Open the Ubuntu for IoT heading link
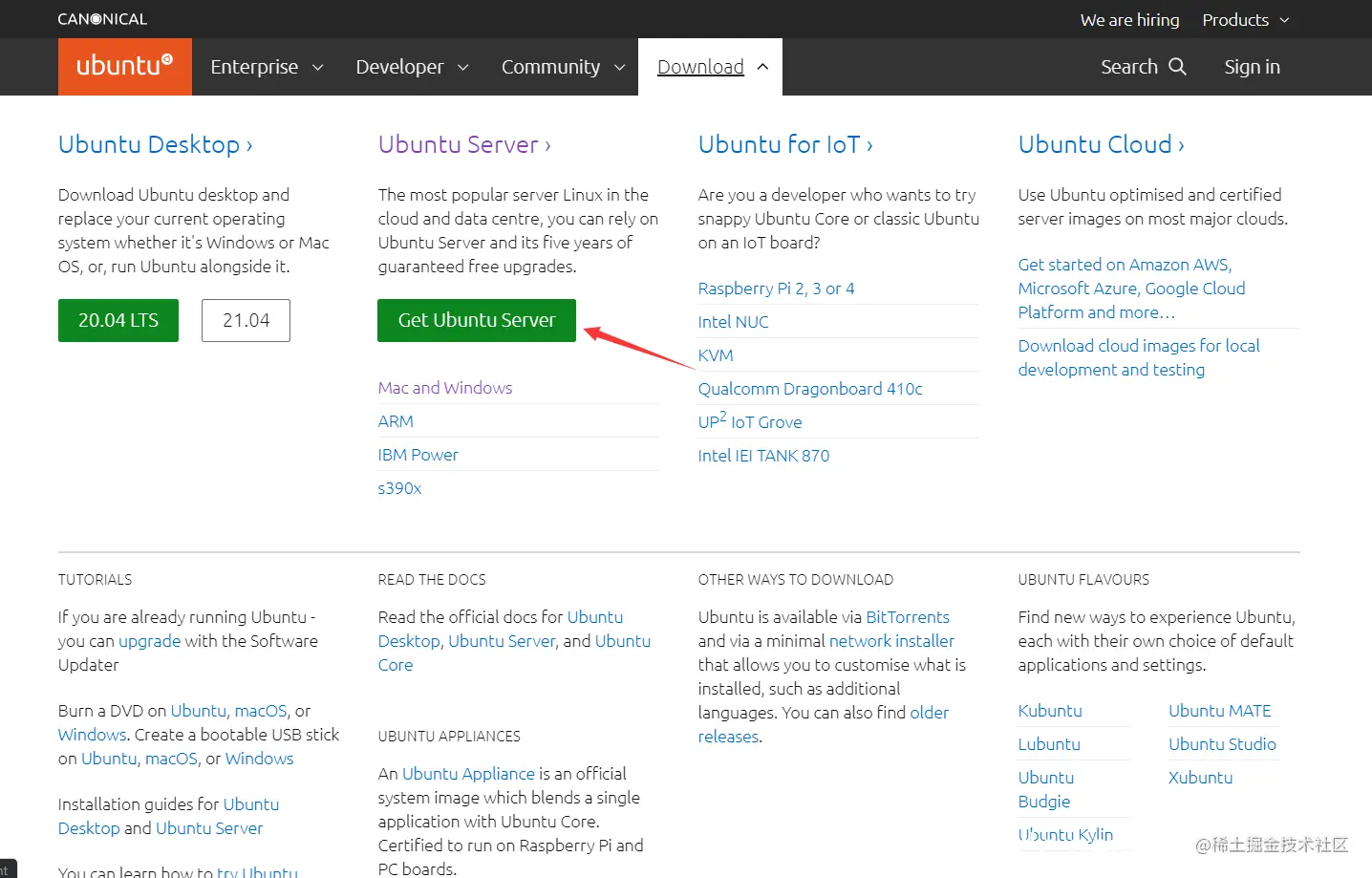1372x878 pixels. coord(785,144)
